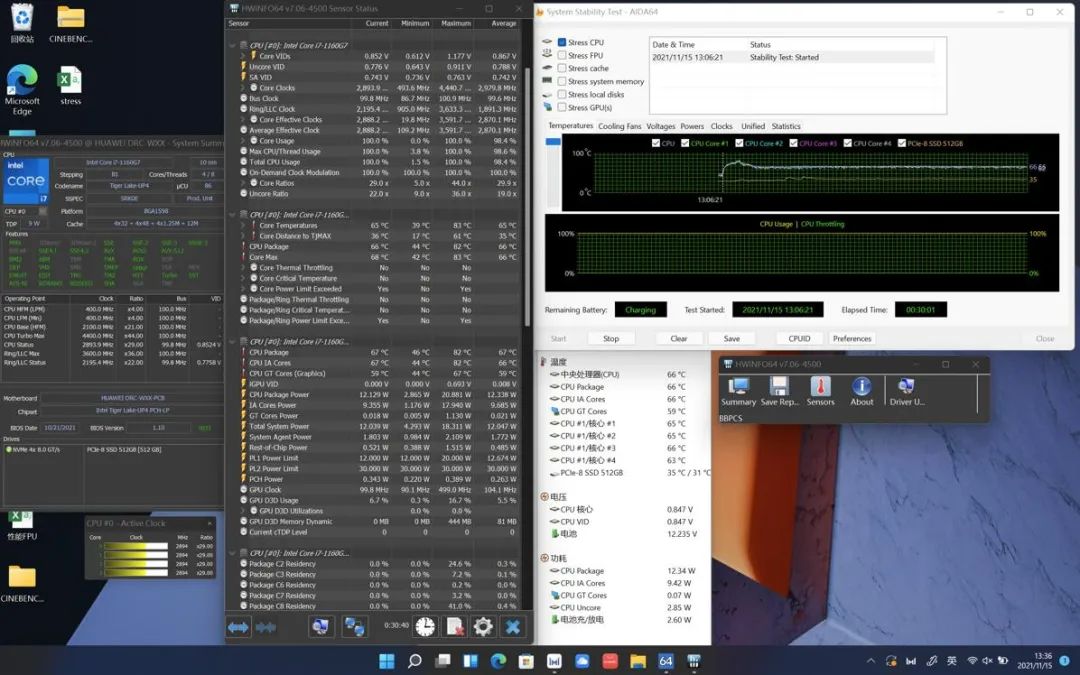Viewport: 1080px width, 675px height.
Task: Stop the AIDA64 stability test
Action: [x=611, y=338]
